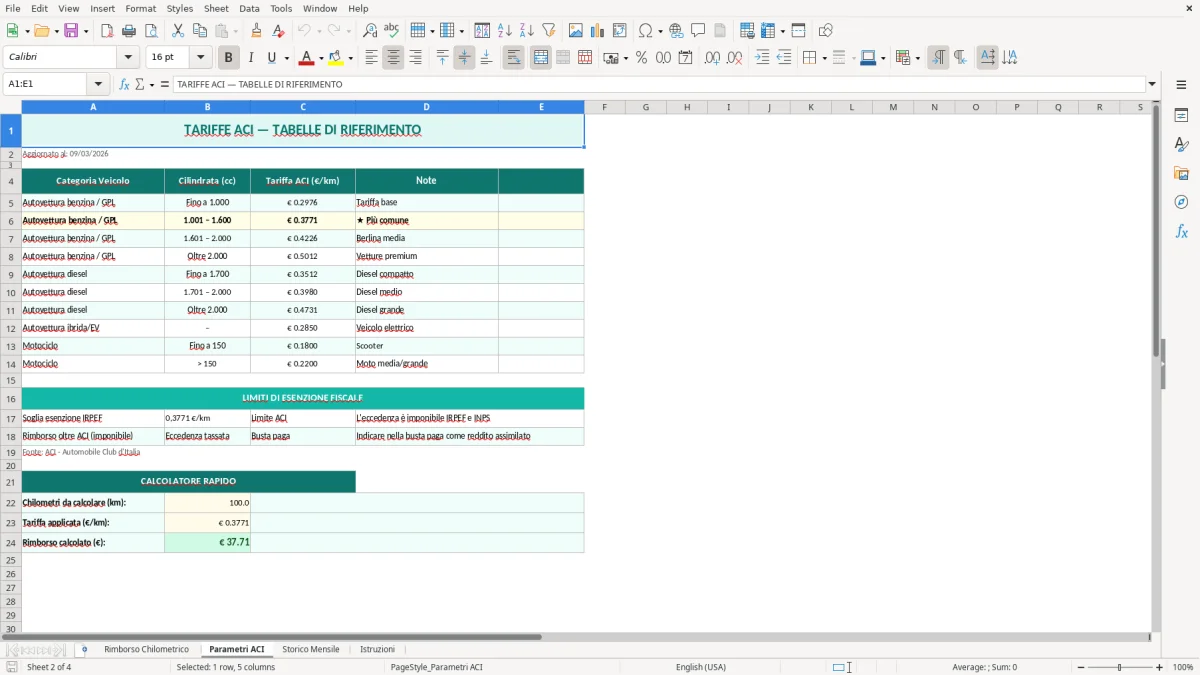Switch to Storico Mensile sheet tab
The height and width of the screenshot is (675, 1200).
click(310, 650)
